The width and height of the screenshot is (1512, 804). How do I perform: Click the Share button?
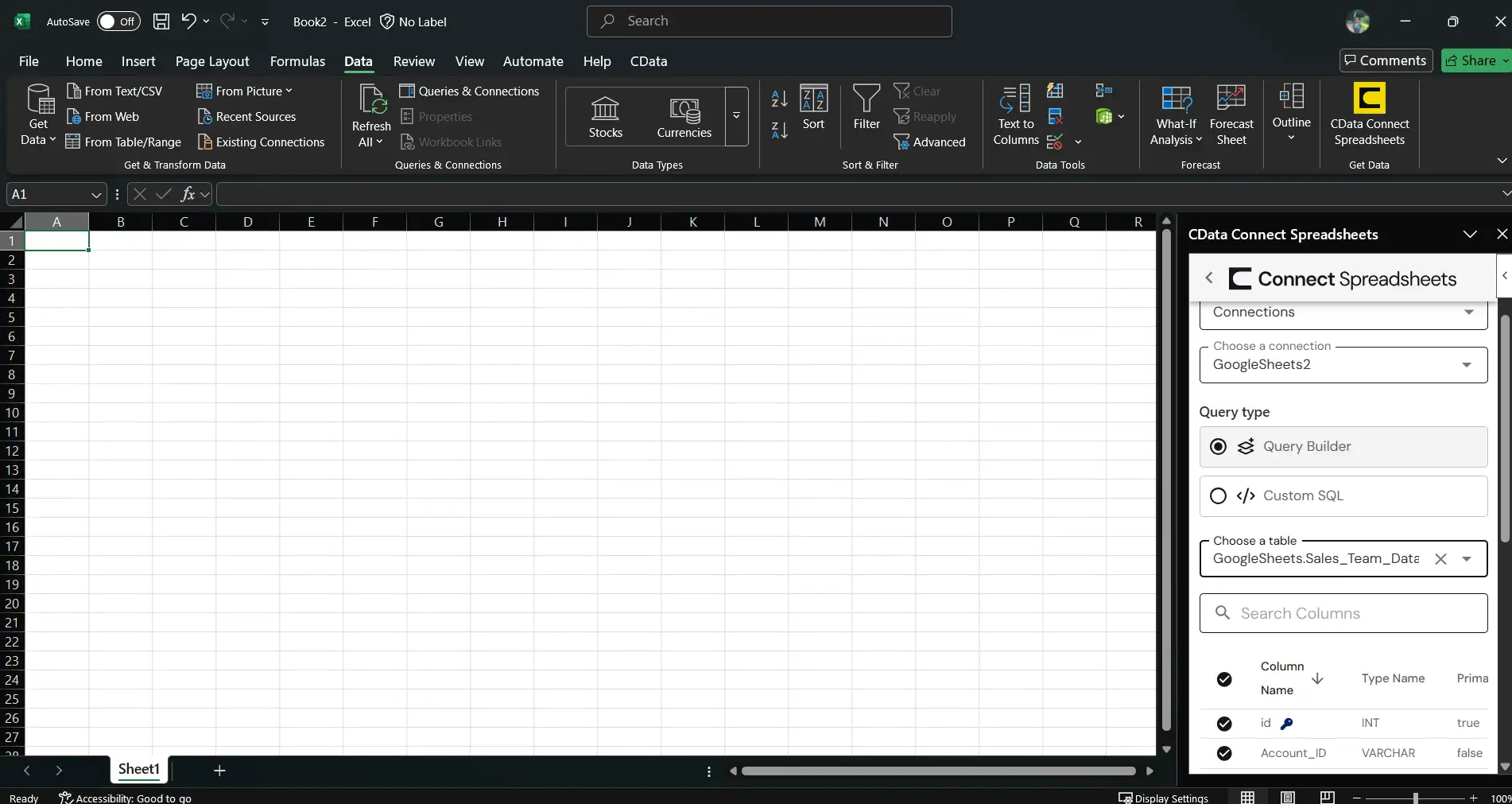point(1475,60)
